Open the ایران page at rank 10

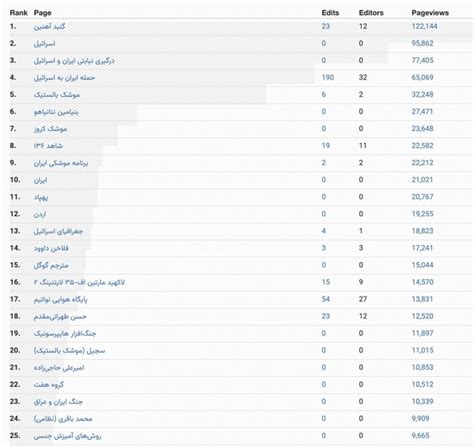point(40,180)
